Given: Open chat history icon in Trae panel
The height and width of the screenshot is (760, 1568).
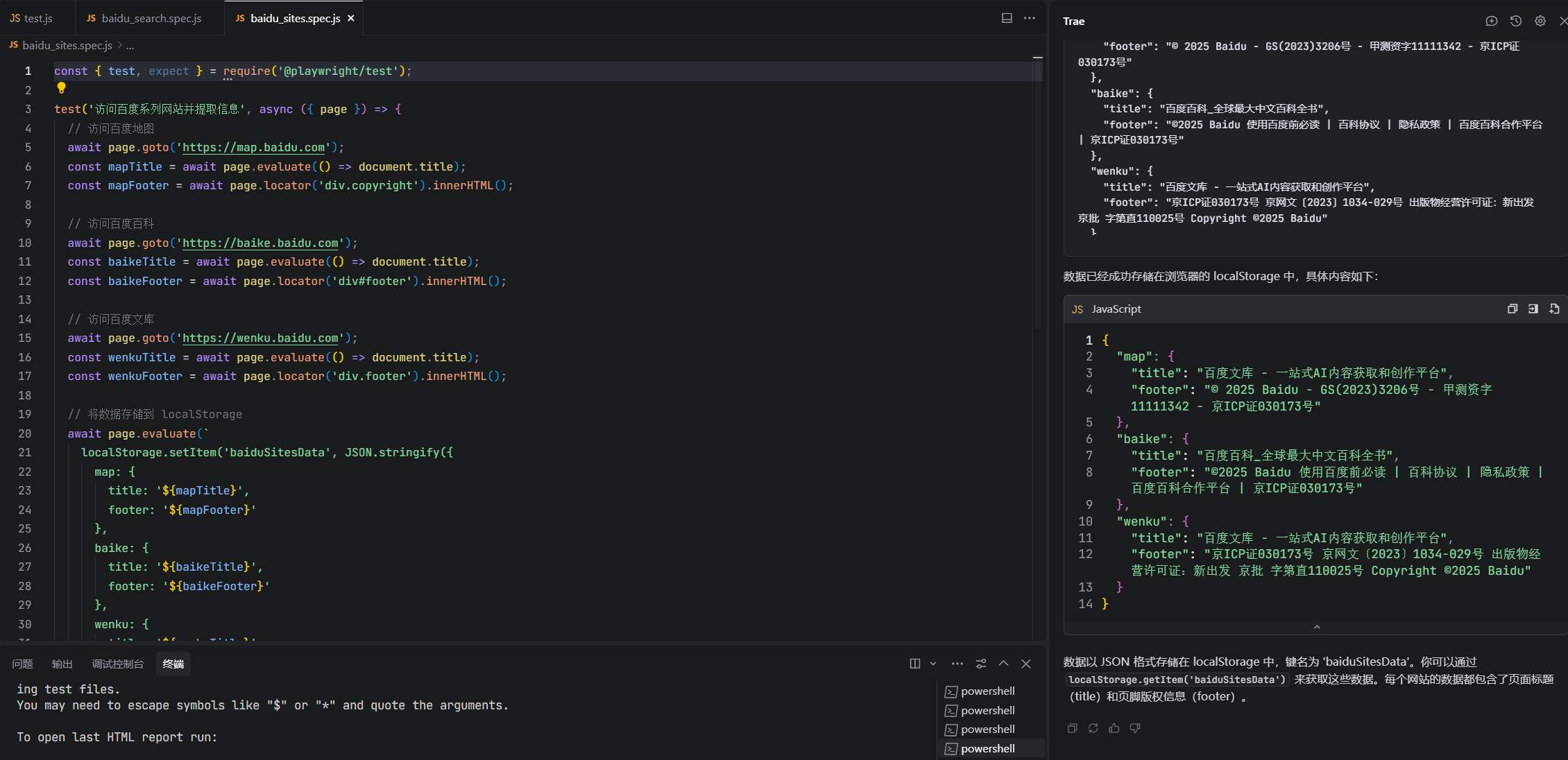Looking at the screenshot, I should point(1516,21).
